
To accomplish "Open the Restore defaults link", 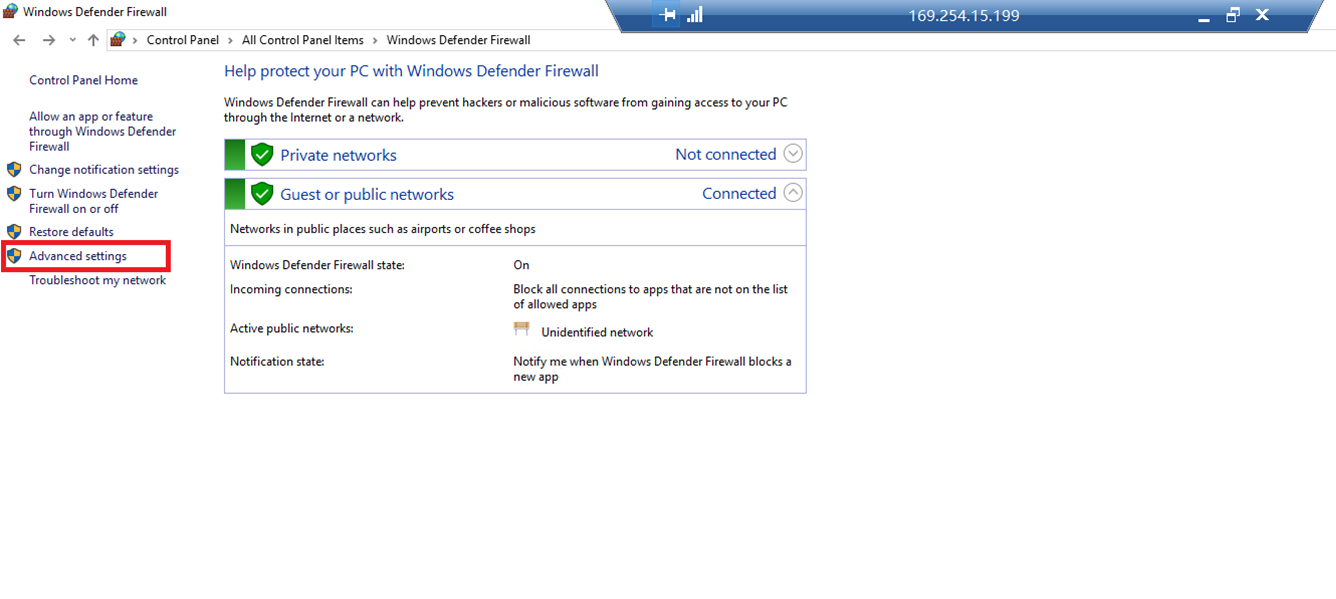I will [71, 232].
